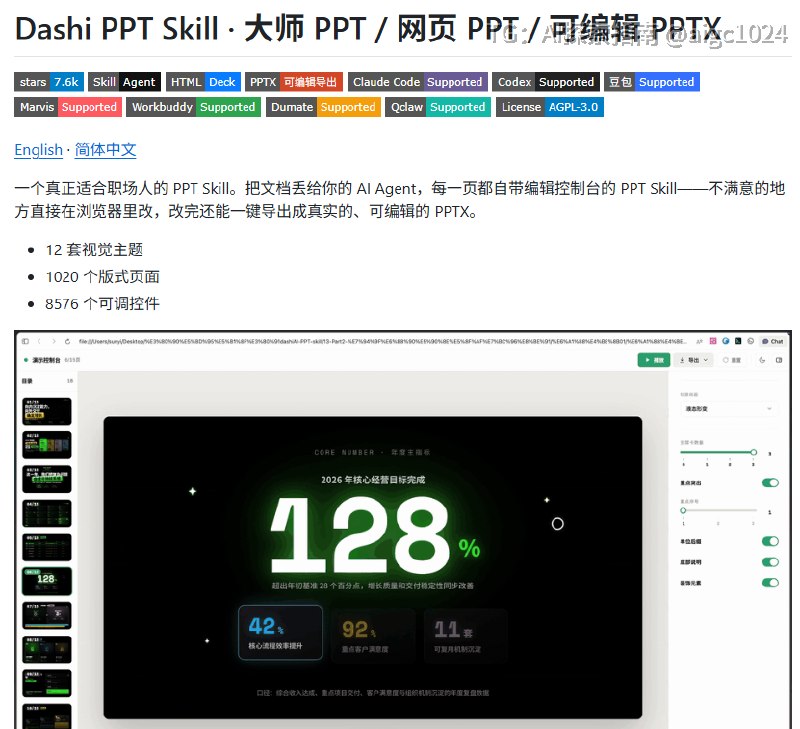
Task: Click the pink extension icon in browser toolbar
Action: [x=713, y=341]
